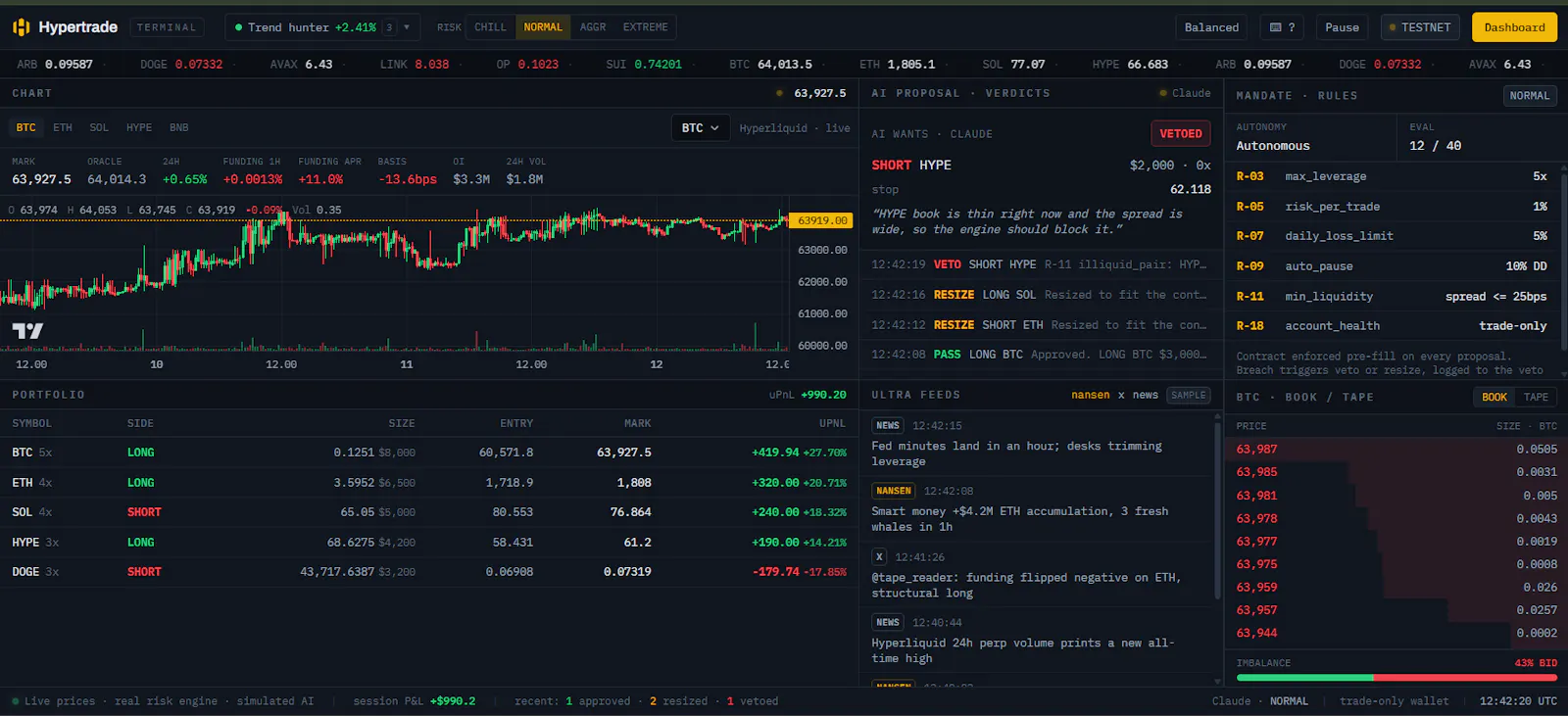Click the nansen x news feed source label
The image size is (1568, 716).
pyautogui.click(x=1114, y=395)
